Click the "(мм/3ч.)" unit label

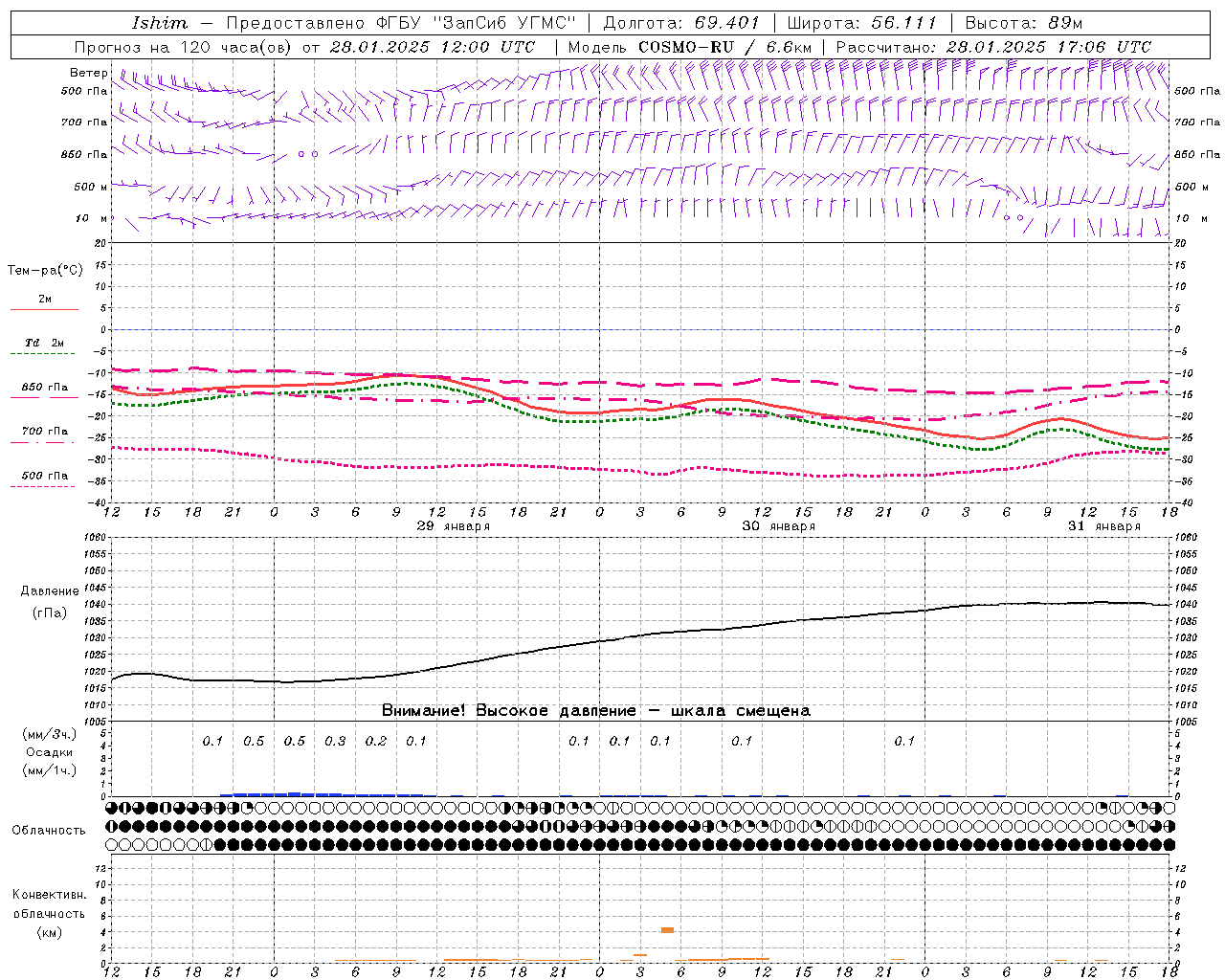coord(50,734)
